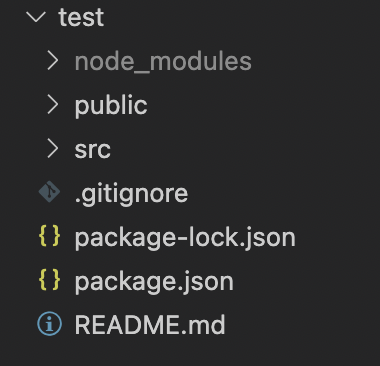Select the dimmed node_modules folder label

163,62
